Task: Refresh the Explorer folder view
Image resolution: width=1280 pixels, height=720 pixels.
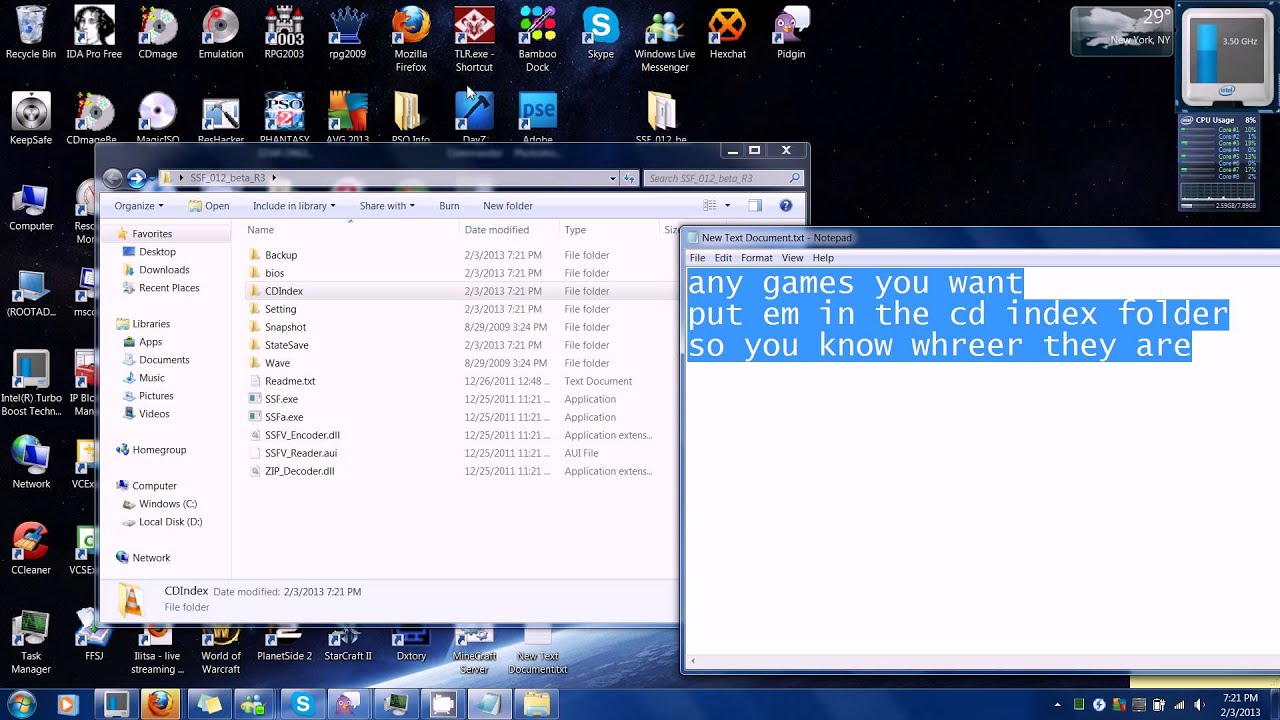Action: pos(630,178)
